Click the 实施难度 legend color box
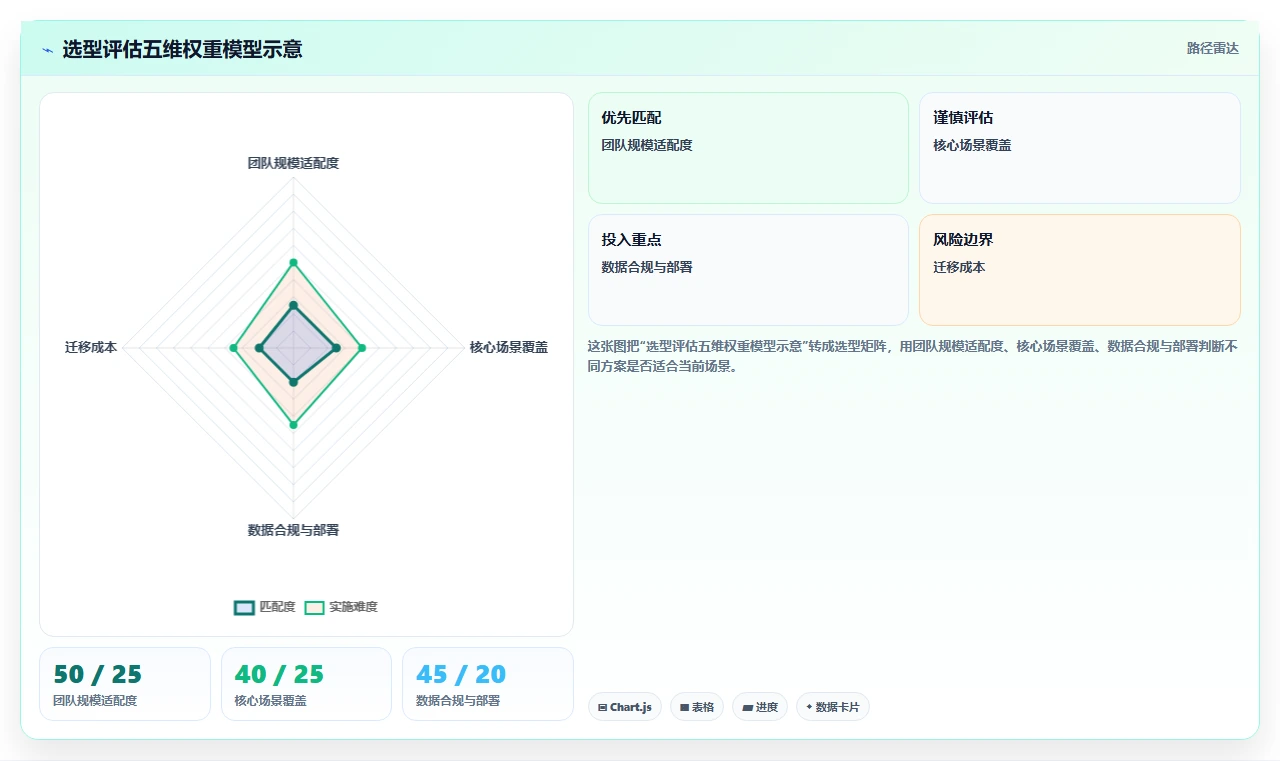 click(x=315, y=607)
